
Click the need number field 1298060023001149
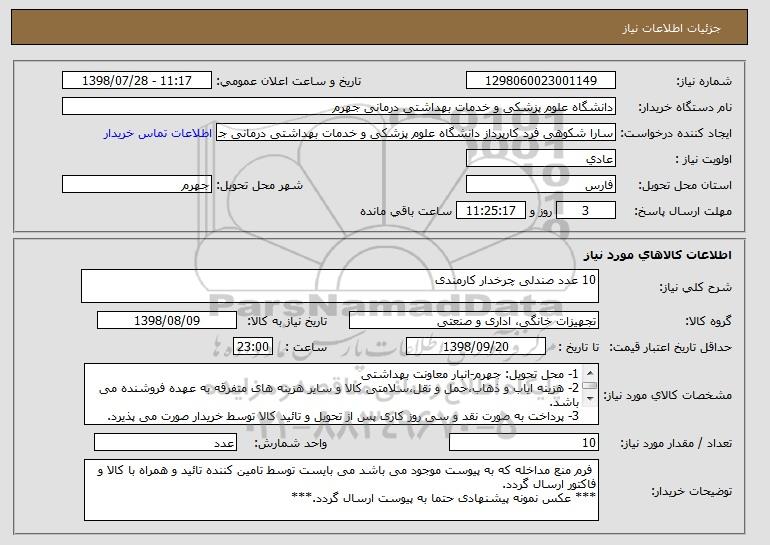[541, 81]
